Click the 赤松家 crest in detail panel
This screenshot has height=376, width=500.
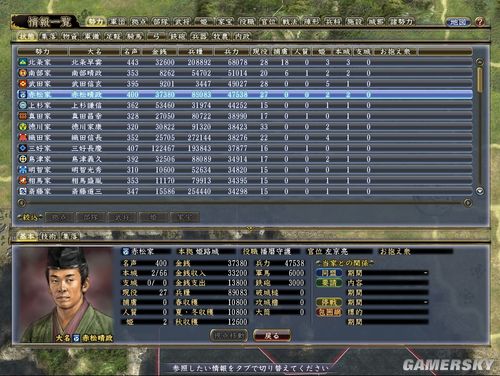(126, 251)
